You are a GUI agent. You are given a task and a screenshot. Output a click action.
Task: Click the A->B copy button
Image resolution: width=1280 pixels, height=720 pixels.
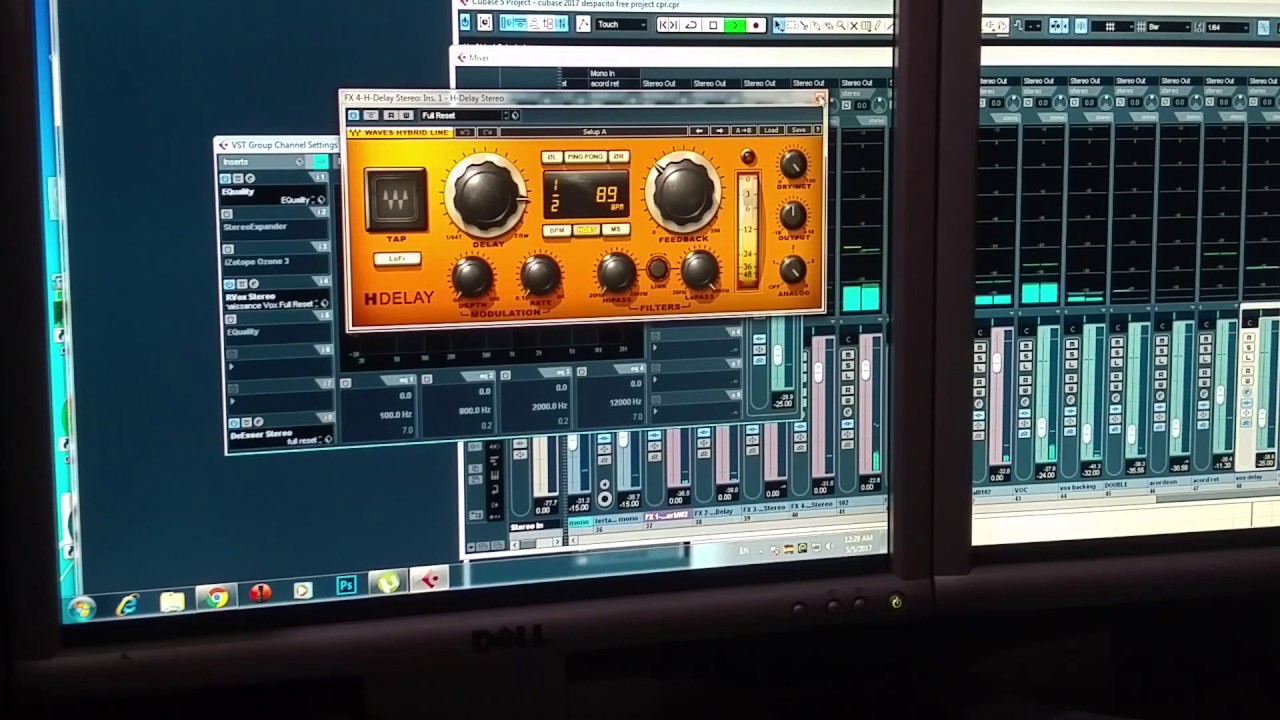[744, 131]
